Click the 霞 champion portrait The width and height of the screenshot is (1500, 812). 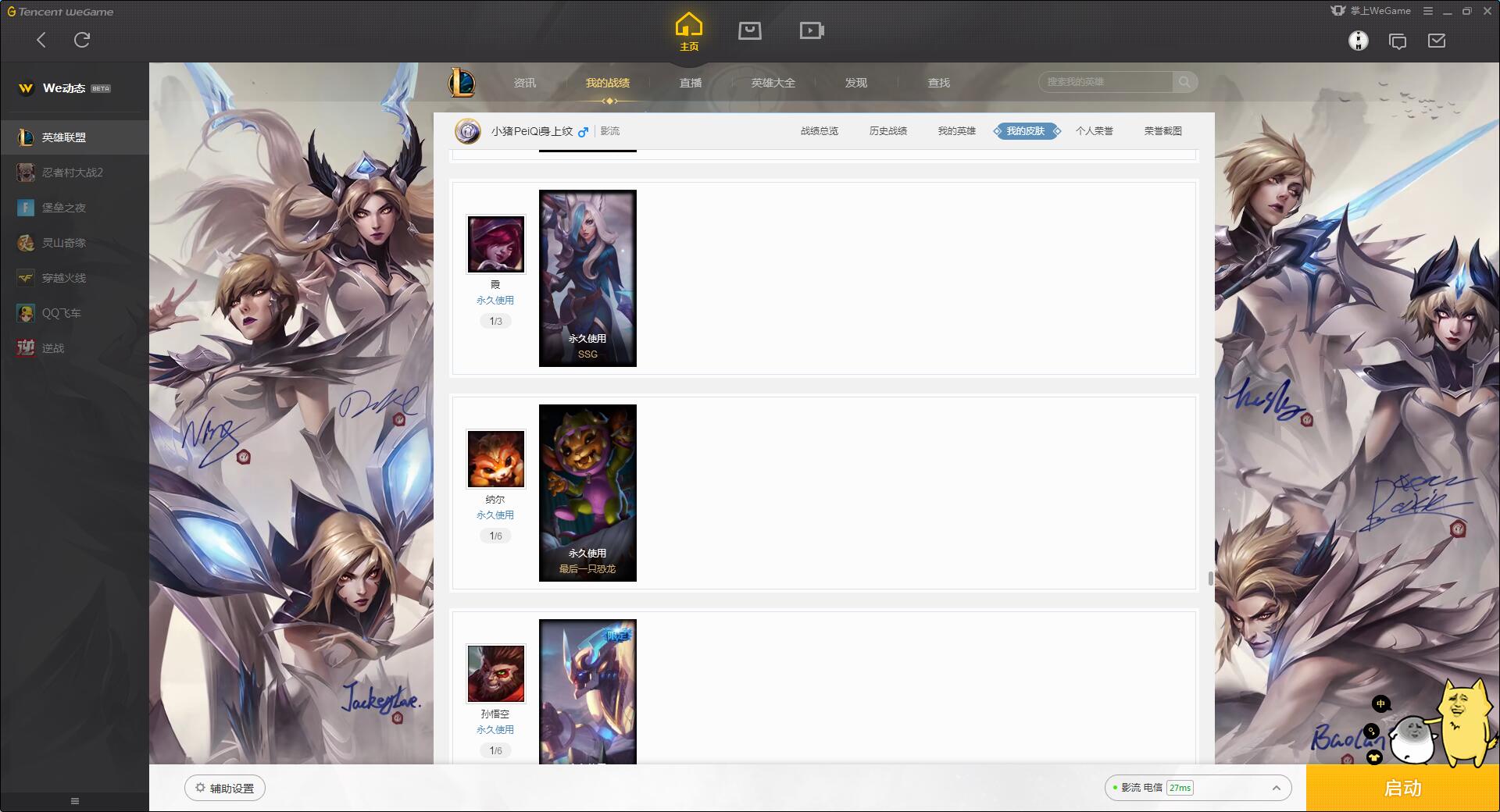(496, 244)
